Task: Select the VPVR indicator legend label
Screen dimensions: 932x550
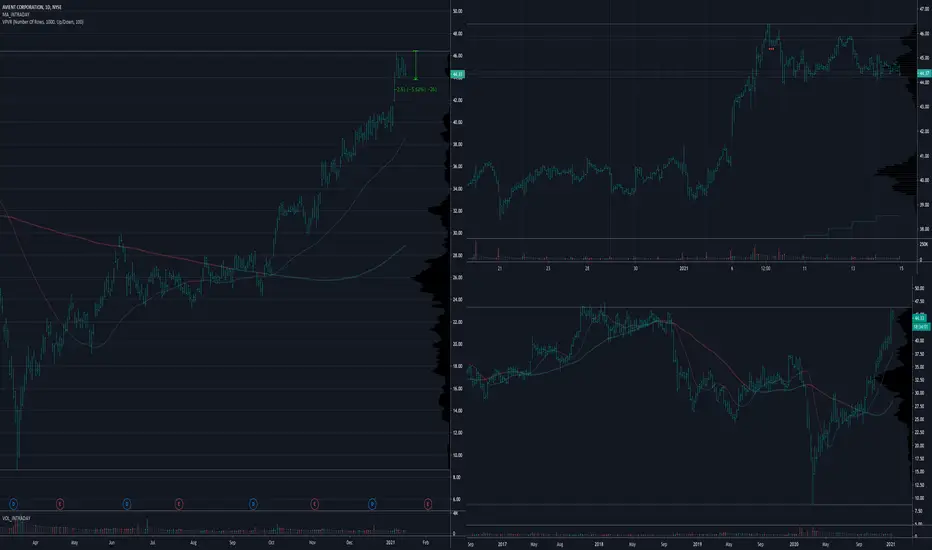Action: click(43, 21)
